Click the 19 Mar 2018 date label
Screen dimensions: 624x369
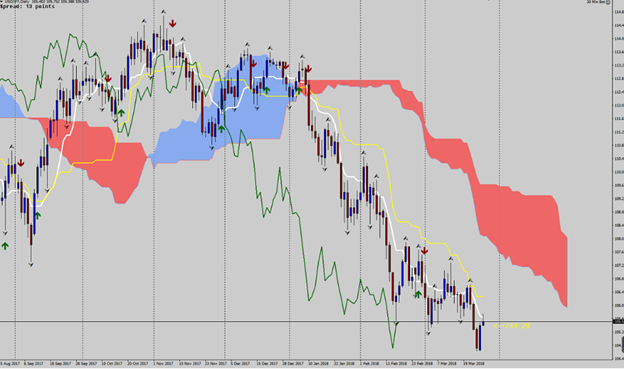(474, 363)
